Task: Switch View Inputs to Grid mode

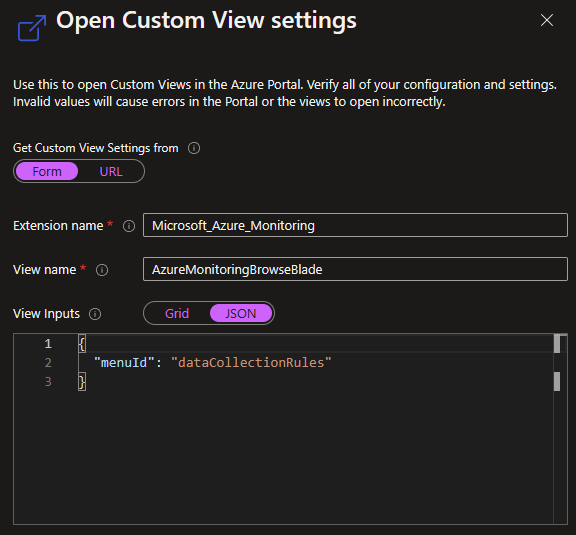Action: [x=177, y=313]
